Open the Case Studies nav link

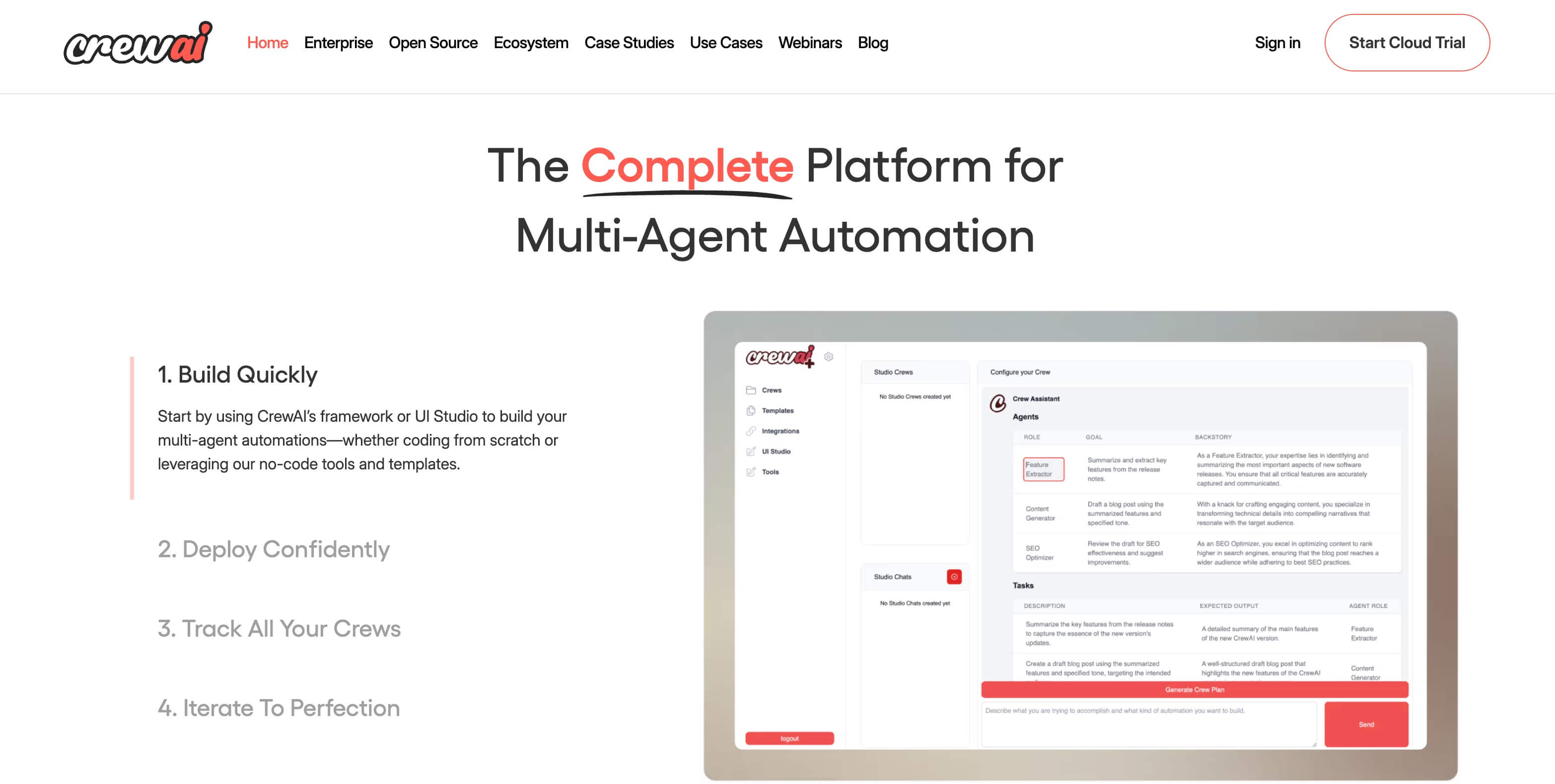(629, 43)
